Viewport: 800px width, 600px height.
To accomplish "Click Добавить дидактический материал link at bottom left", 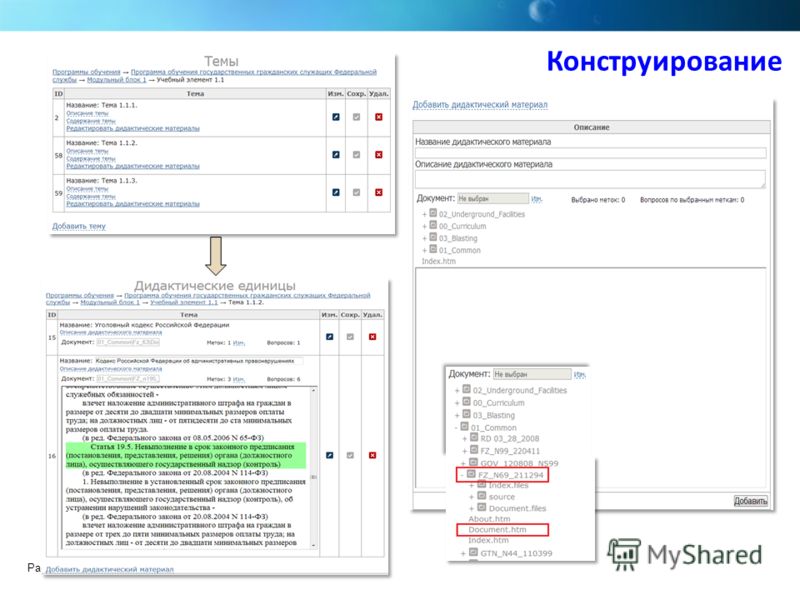I will 110,569.
